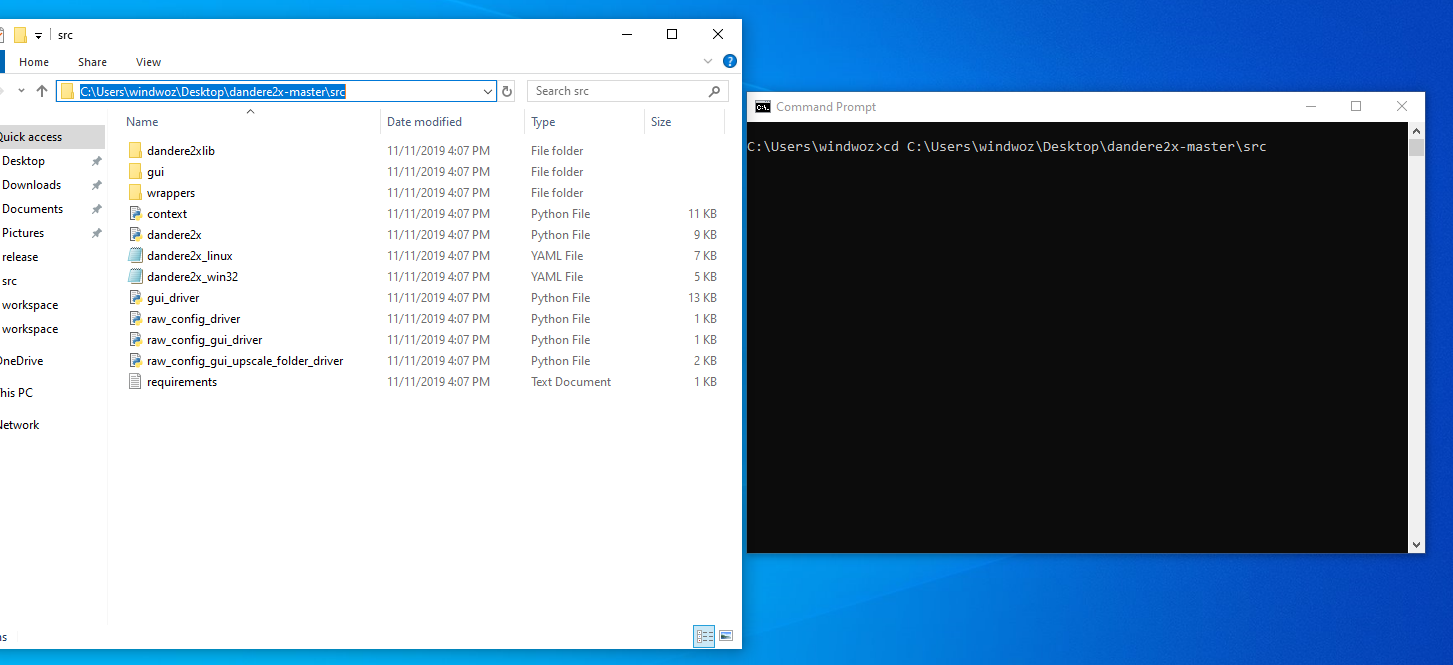Image resolution: width=1453 pixels, height=665 pixels.
Task: Sort files by clicking the Name column header
Action: point(141,121)
